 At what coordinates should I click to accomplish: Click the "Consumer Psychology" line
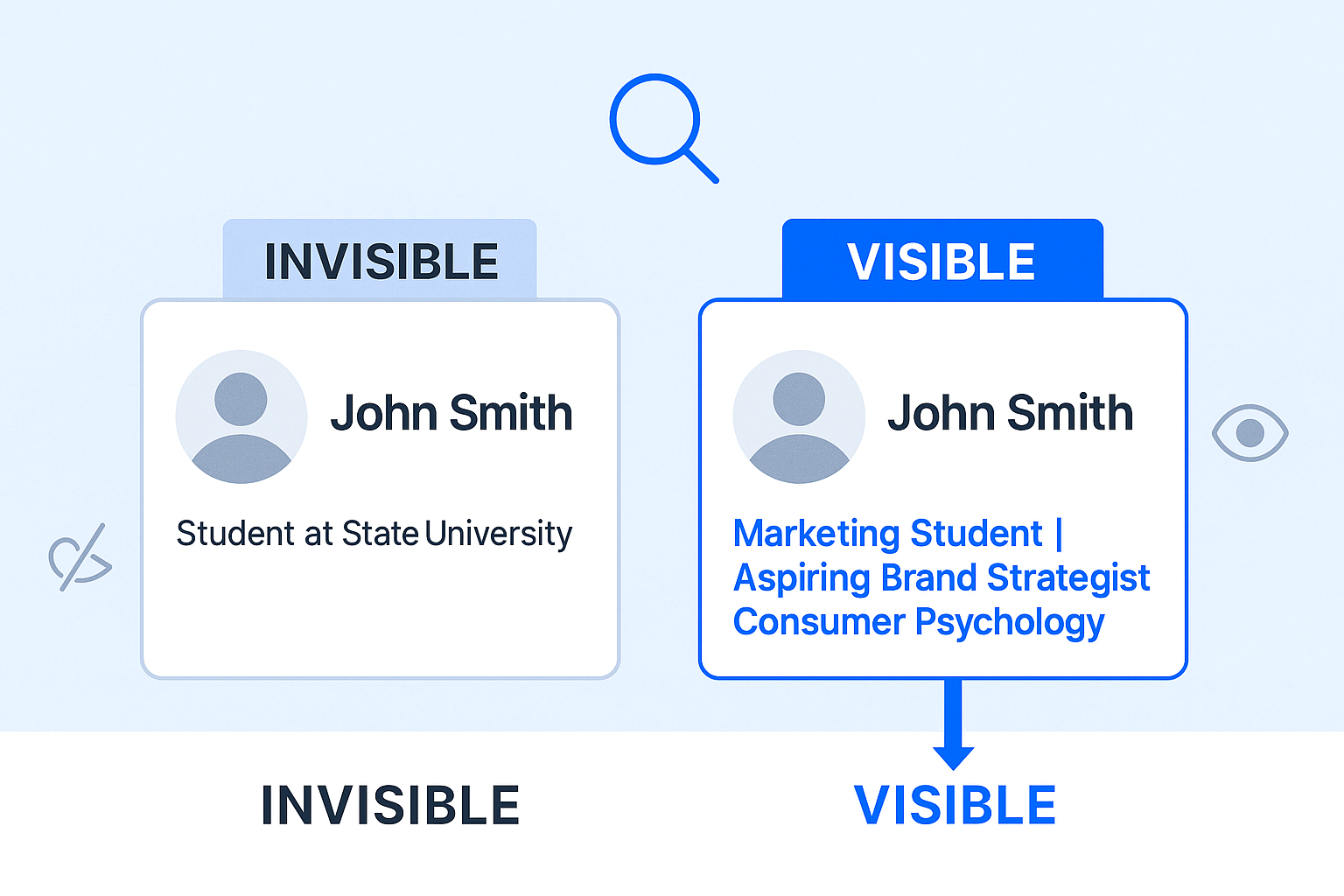coord(919,622)
